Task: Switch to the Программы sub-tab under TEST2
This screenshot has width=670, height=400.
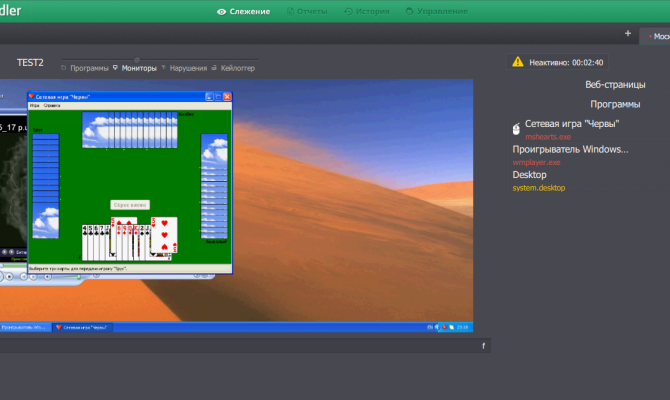Action: click(89, 68)
